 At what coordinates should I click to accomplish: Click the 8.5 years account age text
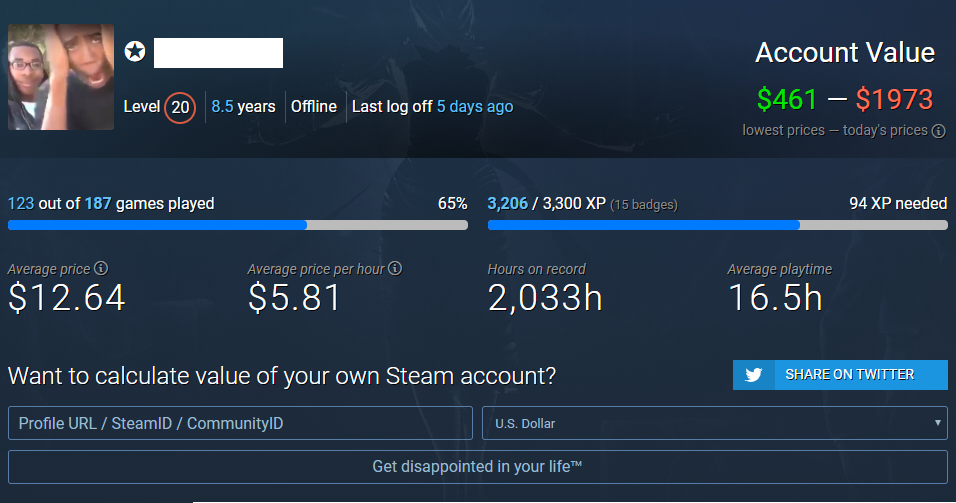click(243, 106)
